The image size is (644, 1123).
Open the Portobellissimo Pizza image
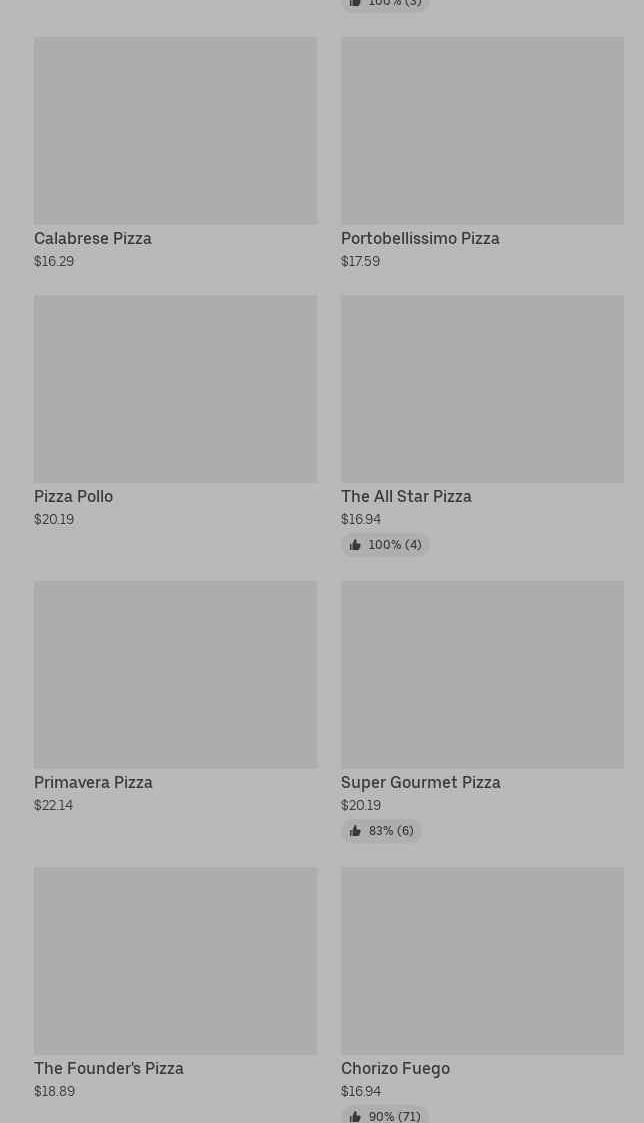click(x=482, y=131)
